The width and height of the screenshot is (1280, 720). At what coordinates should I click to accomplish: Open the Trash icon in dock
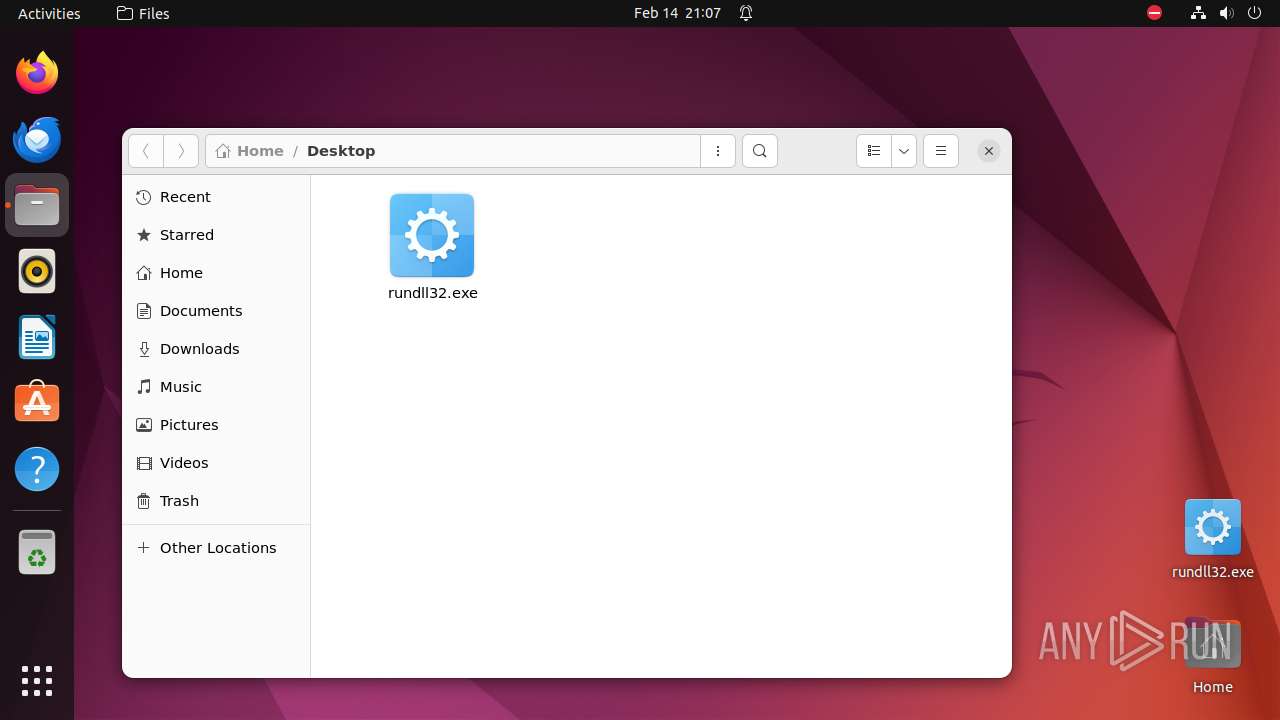pyautogui.click(x=37, y=552)
